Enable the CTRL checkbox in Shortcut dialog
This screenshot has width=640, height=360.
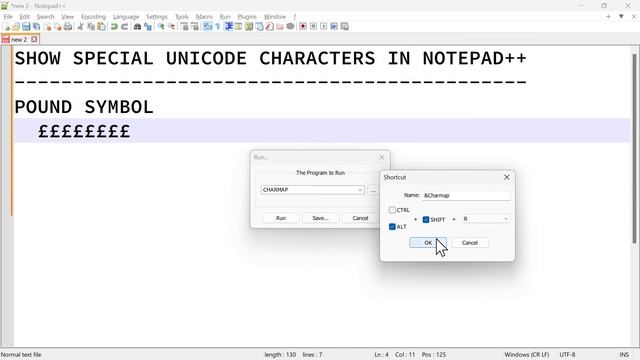coord(392,210)
